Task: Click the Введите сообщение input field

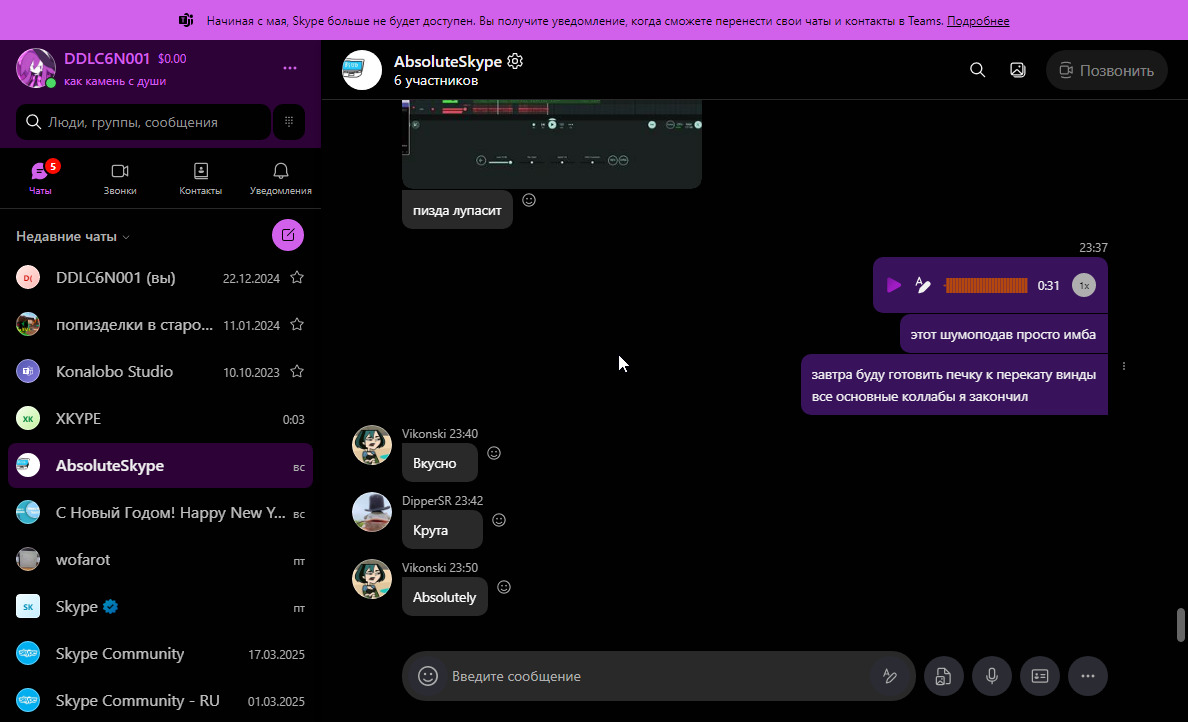Action: tap(658, 676)
